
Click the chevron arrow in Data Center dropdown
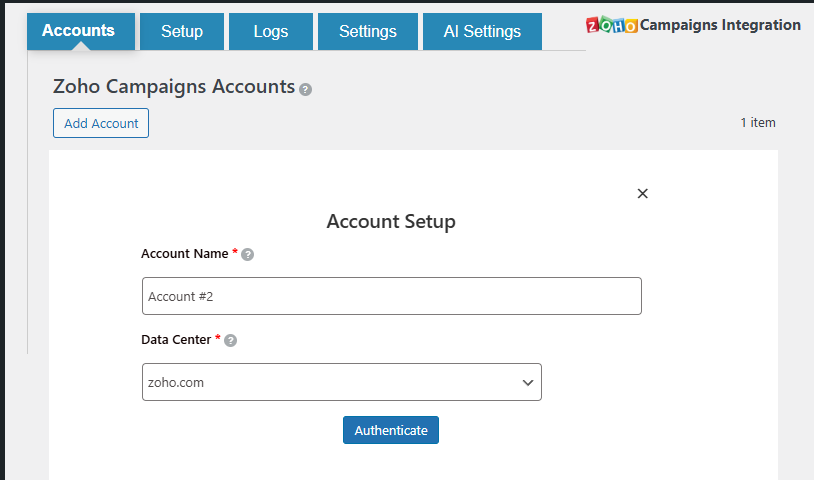click(x=527, y=382)
